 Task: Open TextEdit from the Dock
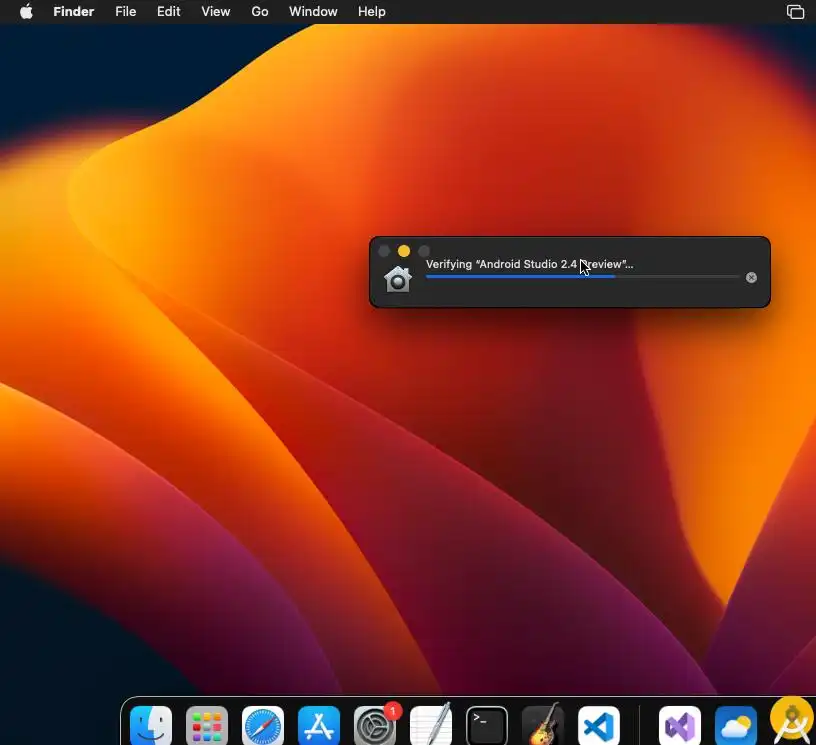click(431, 725)
